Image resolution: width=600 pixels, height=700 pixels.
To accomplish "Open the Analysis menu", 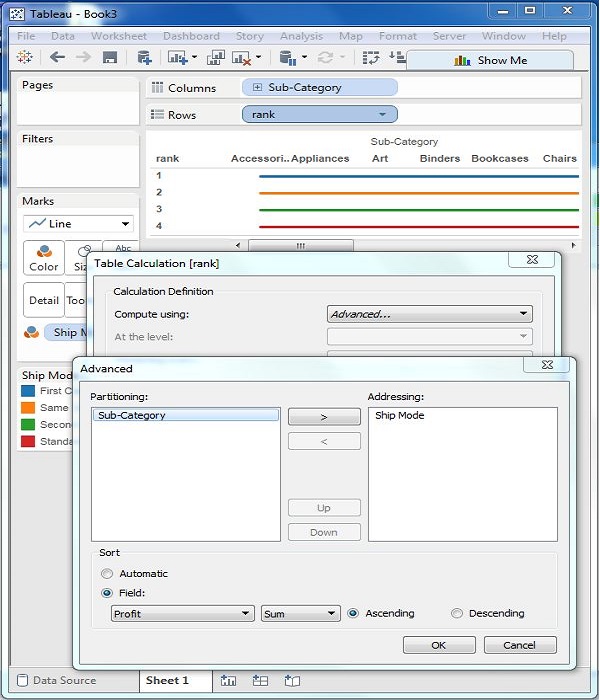I will (301, 36).
